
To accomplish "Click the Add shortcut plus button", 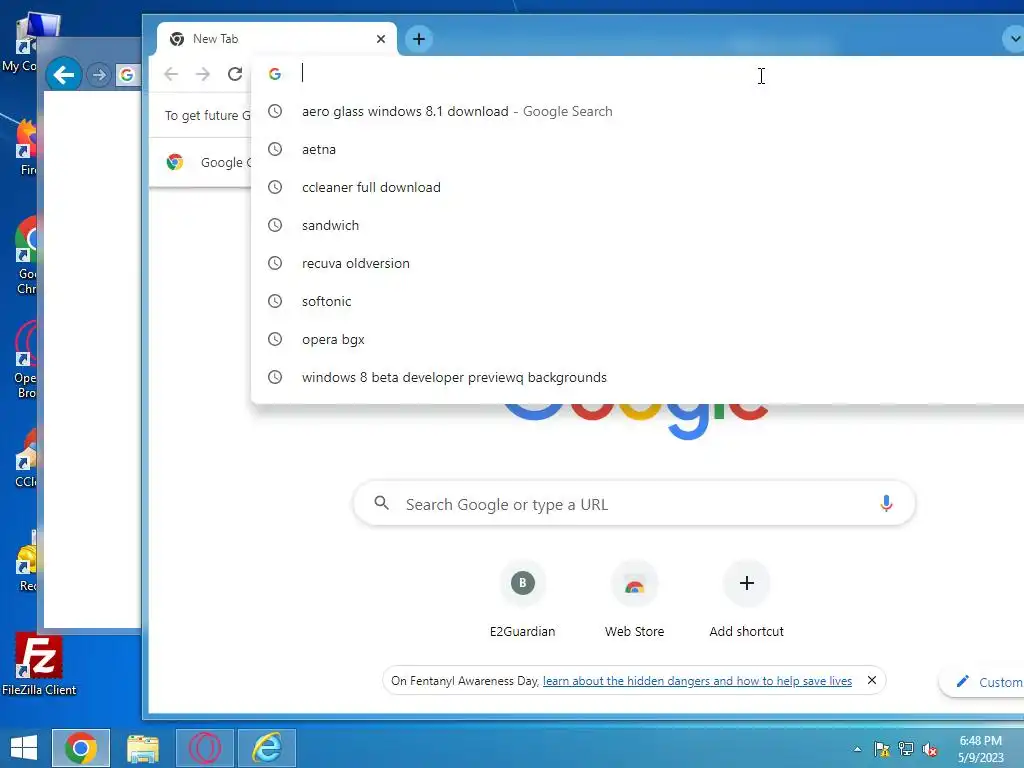I will (746, 583).
